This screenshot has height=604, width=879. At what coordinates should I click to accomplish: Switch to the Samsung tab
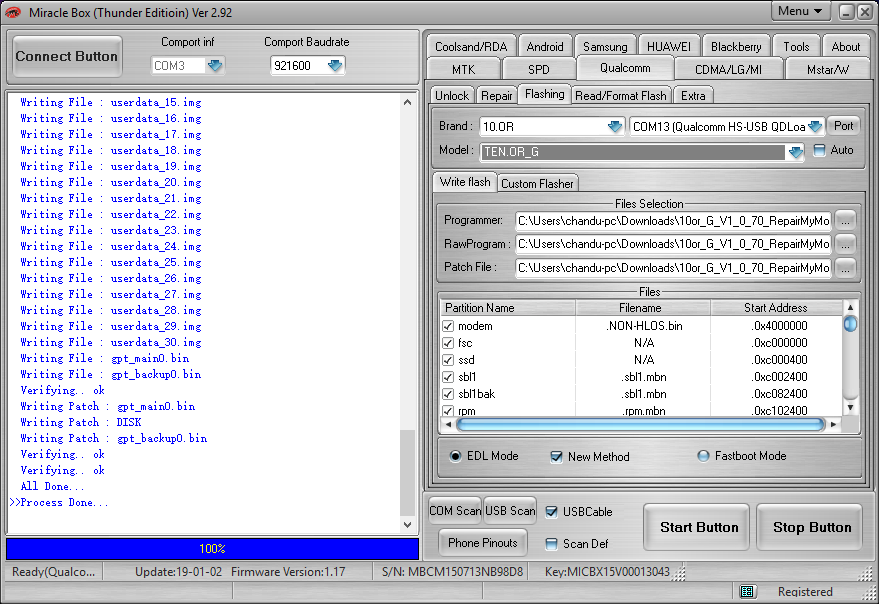(x=605, y=47)
